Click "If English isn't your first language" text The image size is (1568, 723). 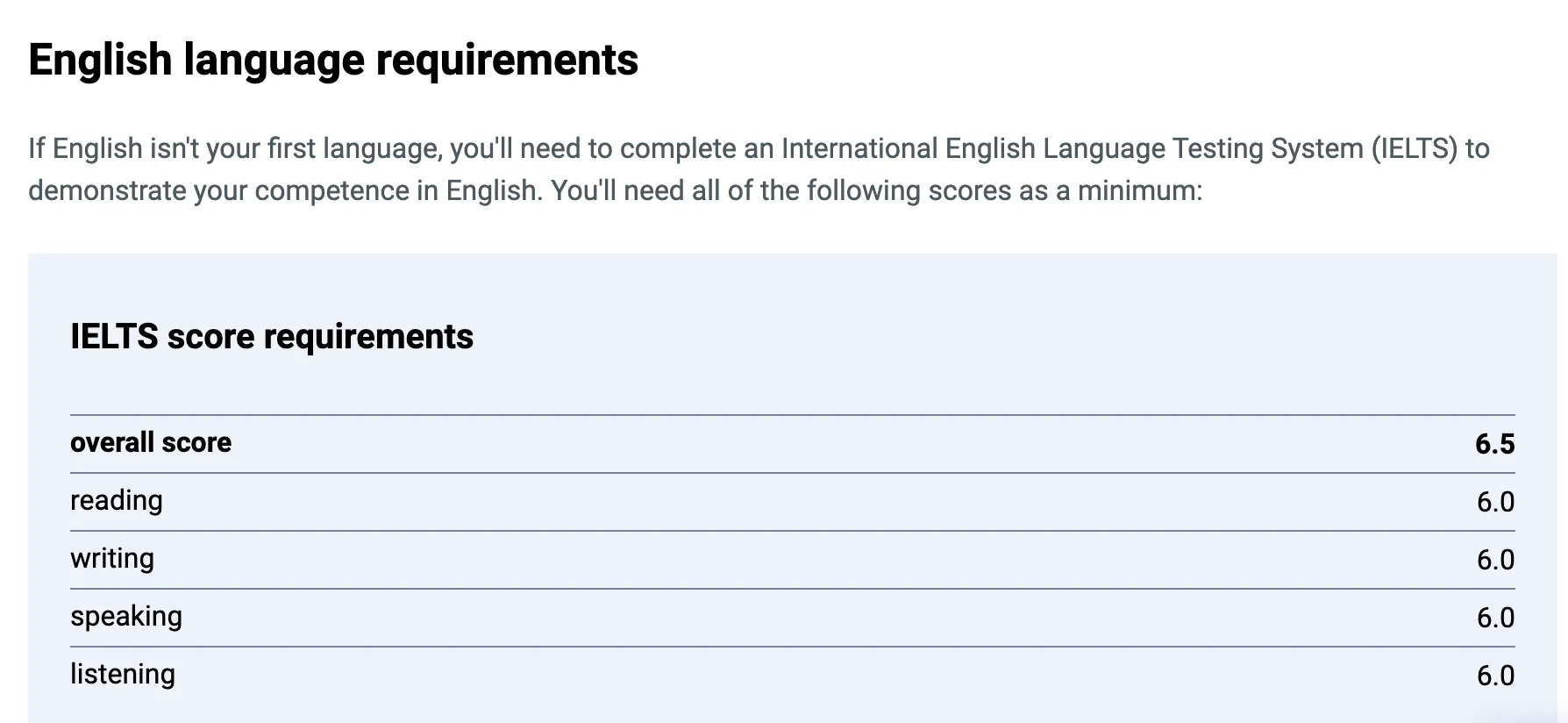[x=234, y=149]
